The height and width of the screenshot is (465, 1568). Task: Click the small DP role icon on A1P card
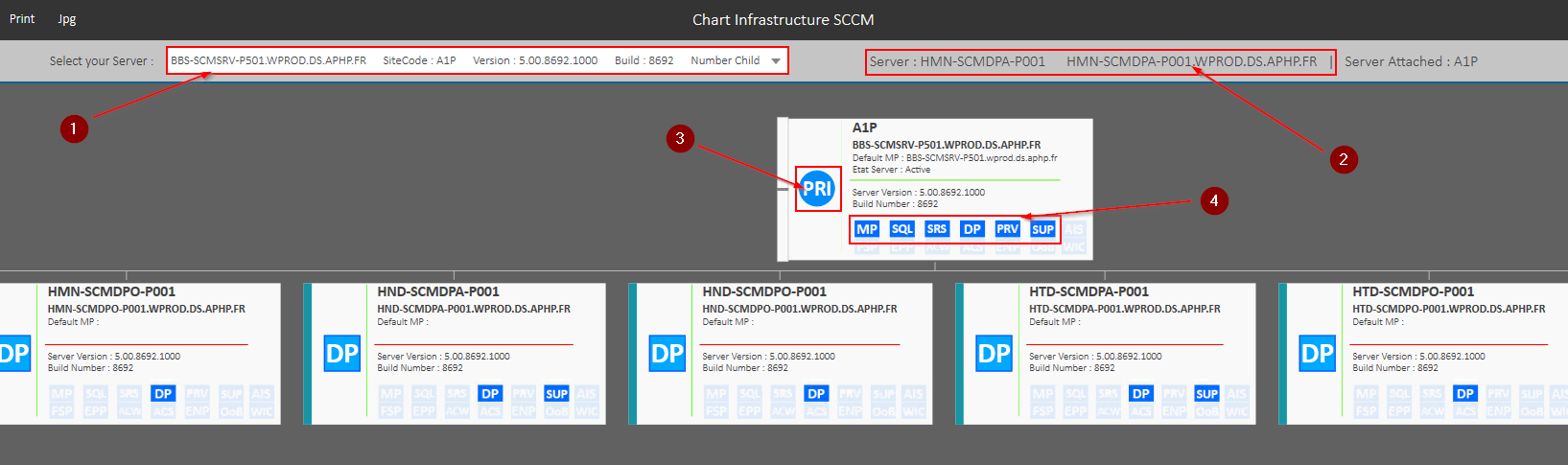point(972,229)
